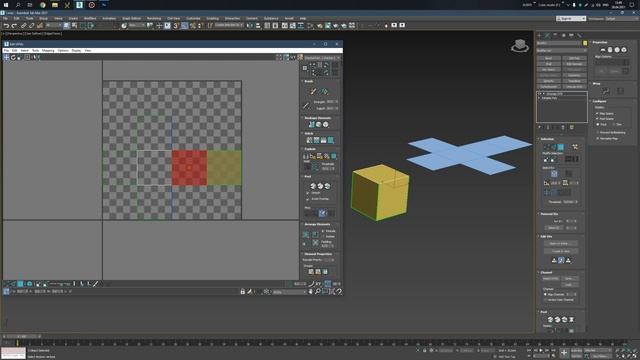640x360 pixels.
Task: Select Polygon mode in command panel Selection rollout
Action: click(x=560, y=147)
